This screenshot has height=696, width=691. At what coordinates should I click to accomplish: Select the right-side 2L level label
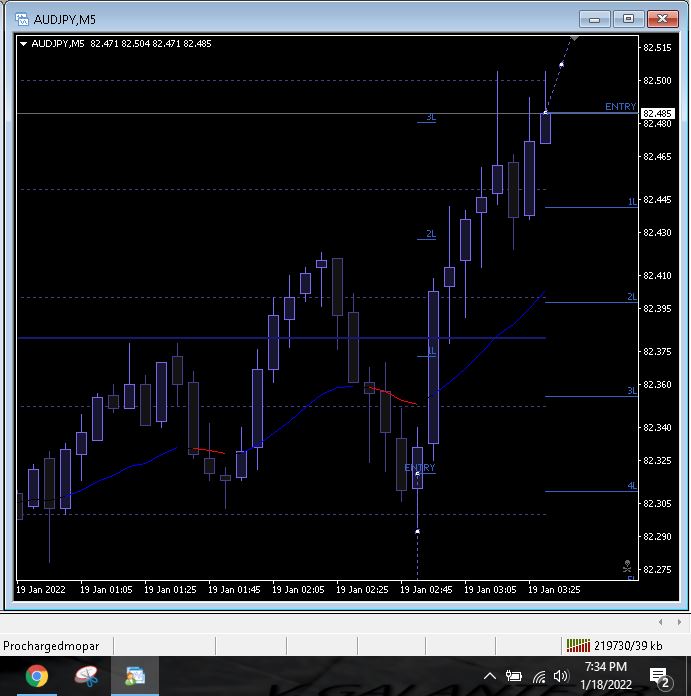tap(632, 297)
